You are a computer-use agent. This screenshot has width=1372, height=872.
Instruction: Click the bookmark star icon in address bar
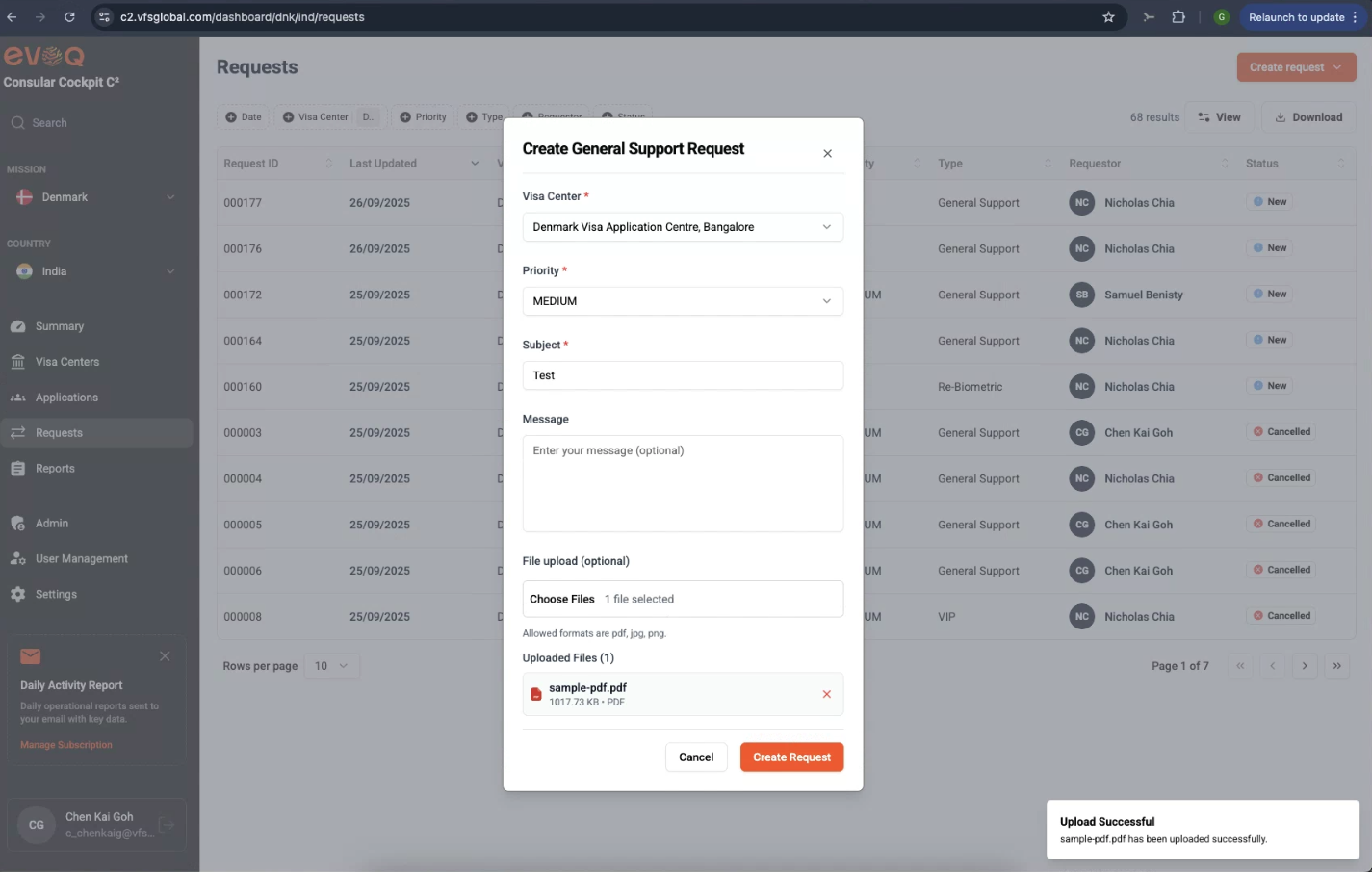pyautogui.click(x=1108, y=17)
